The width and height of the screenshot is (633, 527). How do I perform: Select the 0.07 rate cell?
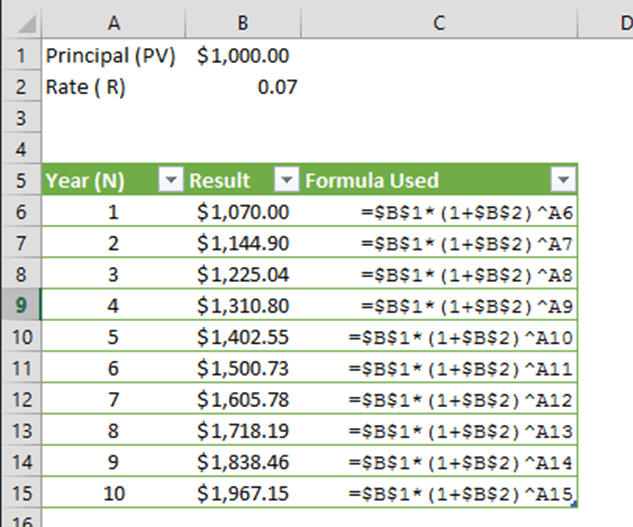[x=243, y=87]
